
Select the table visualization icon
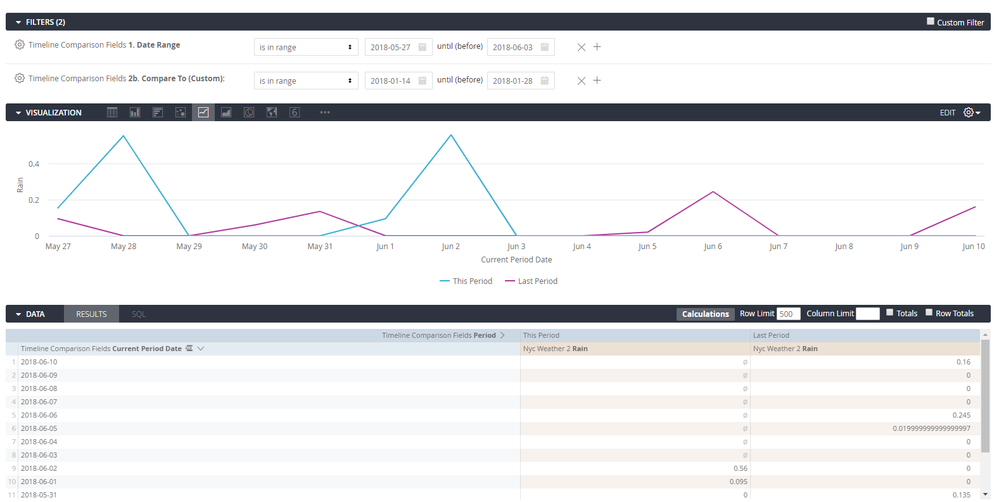[x=112, y=112]
